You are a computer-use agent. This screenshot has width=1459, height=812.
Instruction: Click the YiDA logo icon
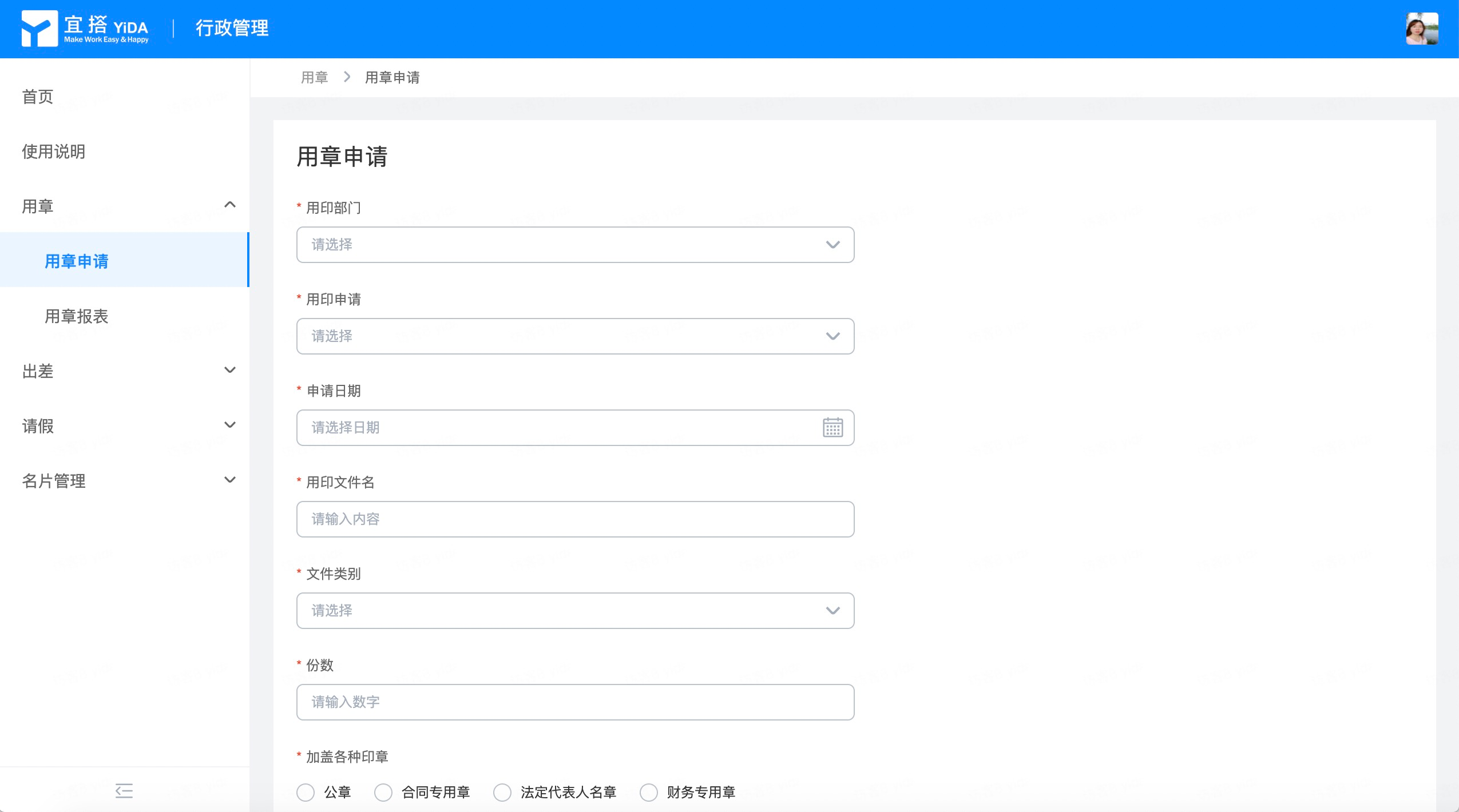39,28
